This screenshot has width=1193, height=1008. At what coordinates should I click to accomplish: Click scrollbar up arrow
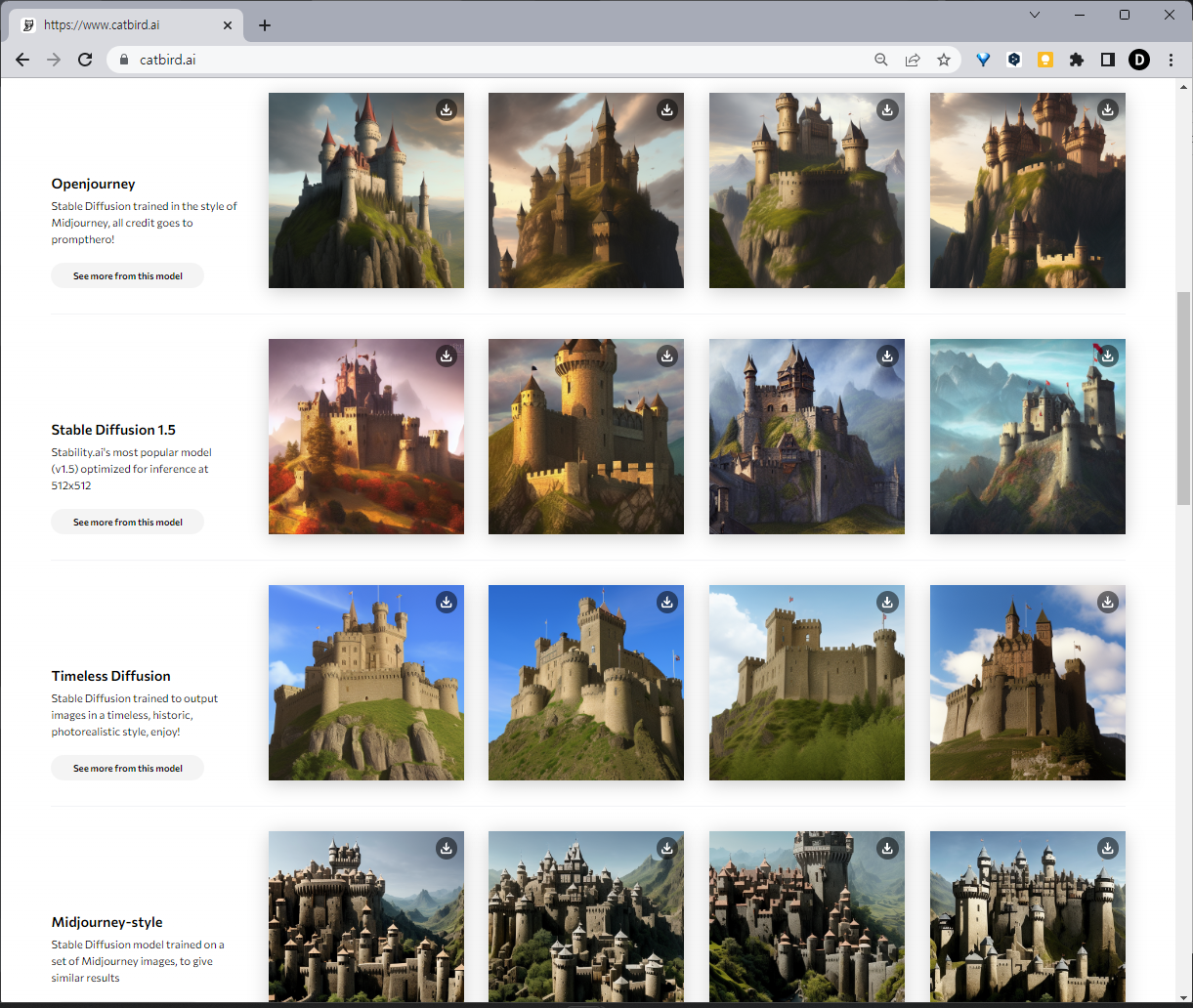[x=1184, y=88]
